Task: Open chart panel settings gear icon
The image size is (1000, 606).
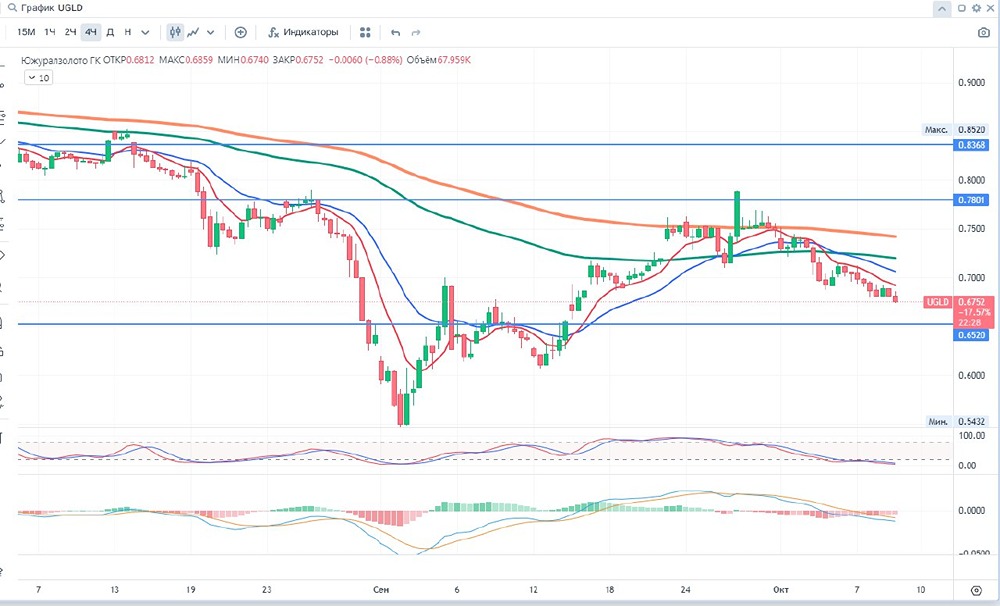Action: [x=976, y=8]
